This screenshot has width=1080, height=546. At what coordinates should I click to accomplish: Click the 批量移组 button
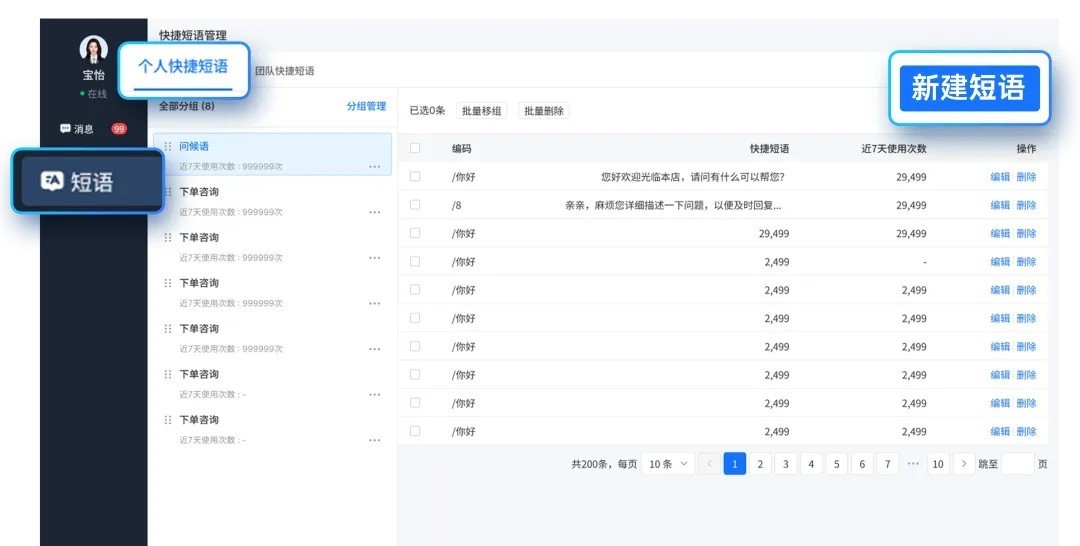coord(481,111)
